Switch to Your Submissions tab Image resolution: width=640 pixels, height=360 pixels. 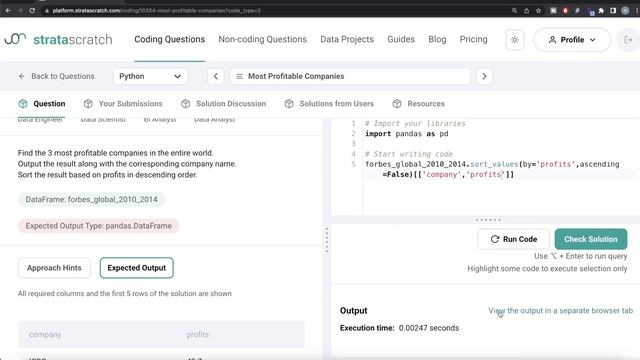(x=123, y=104)
